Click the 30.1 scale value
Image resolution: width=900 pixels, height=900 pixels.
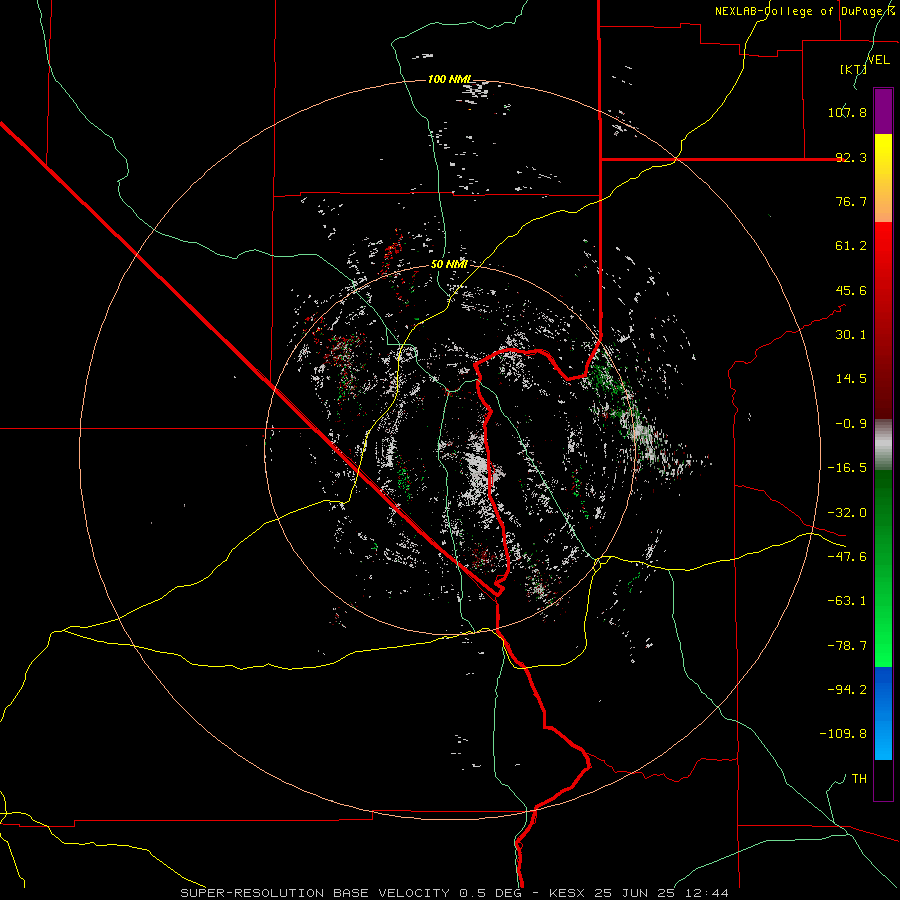click(x=851, y=335)
